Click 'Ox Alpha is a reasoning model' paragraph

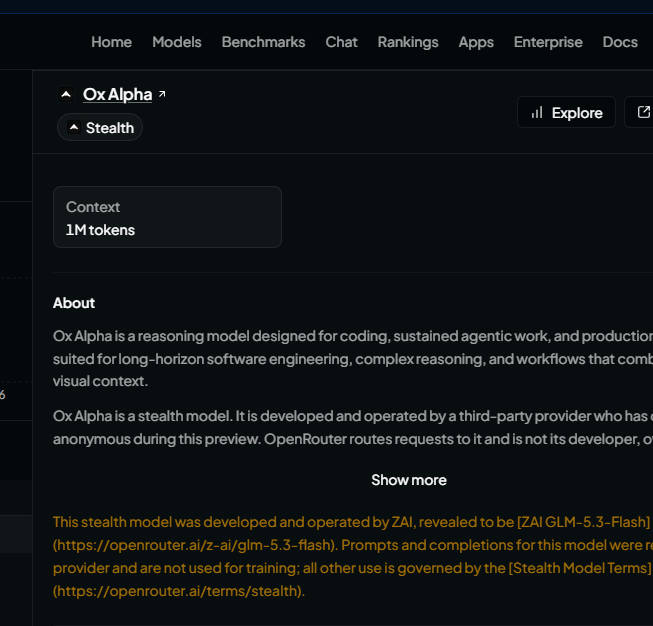pyautogui.click(x=353, y=359)
